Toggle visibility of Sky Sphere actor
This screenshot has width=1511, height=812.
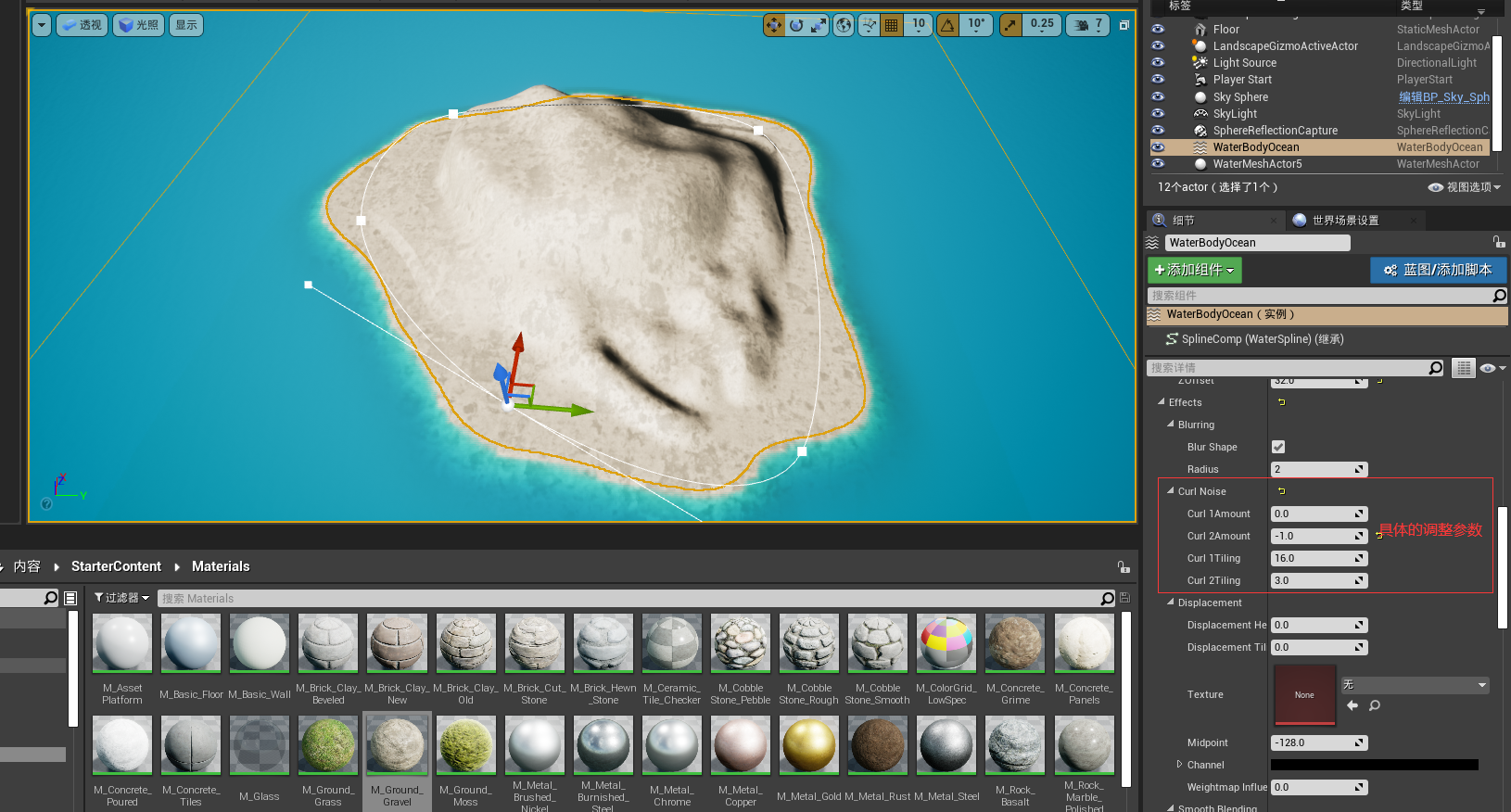[1158, 96]
